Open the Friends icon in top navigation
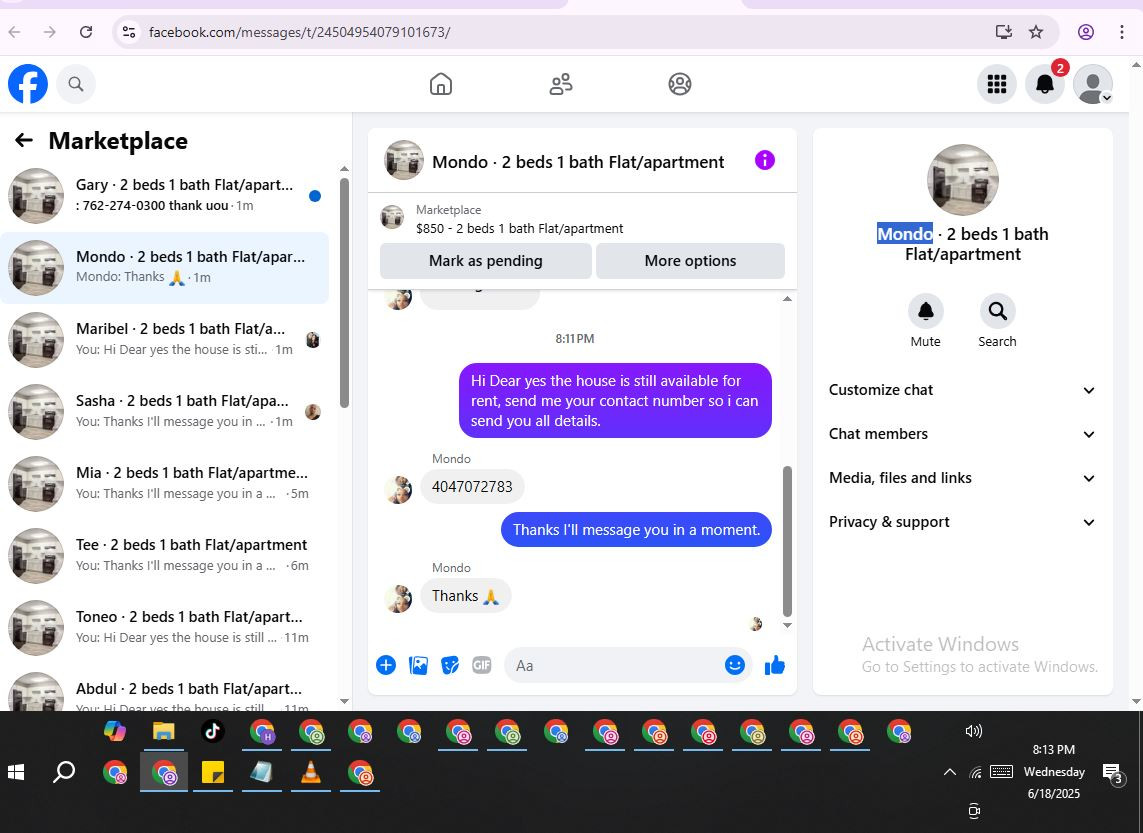 point(561,84)
